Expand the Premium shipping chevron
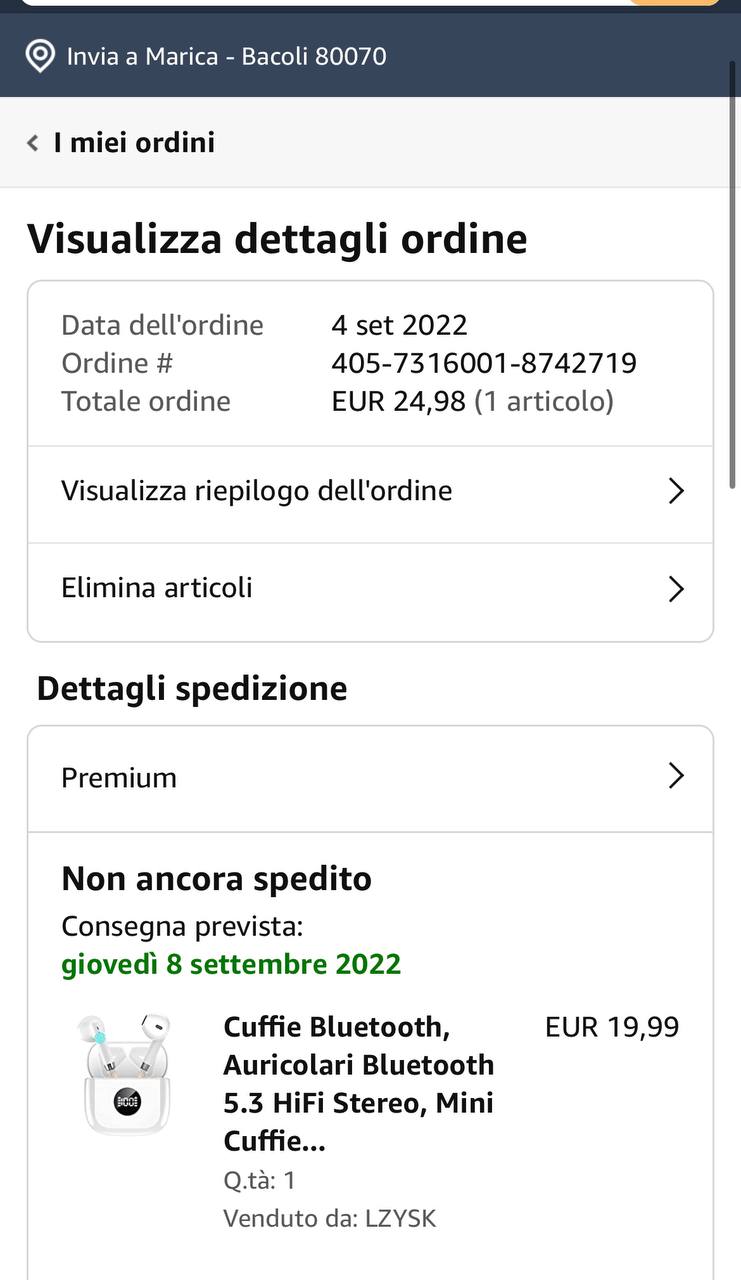Viewport: 741px width, 1280px height. point(676,776)
